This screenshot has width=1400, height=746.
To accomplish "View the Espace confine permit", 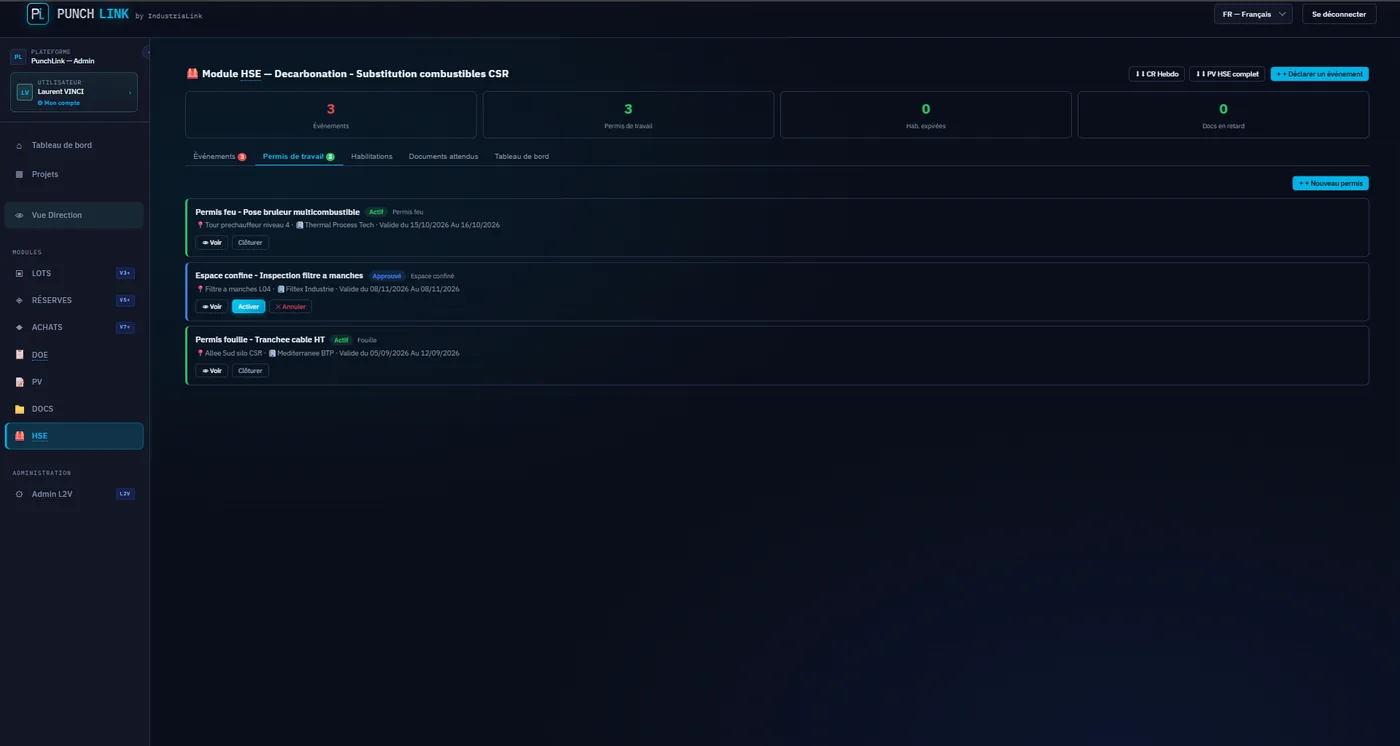I will pos(212,306).
